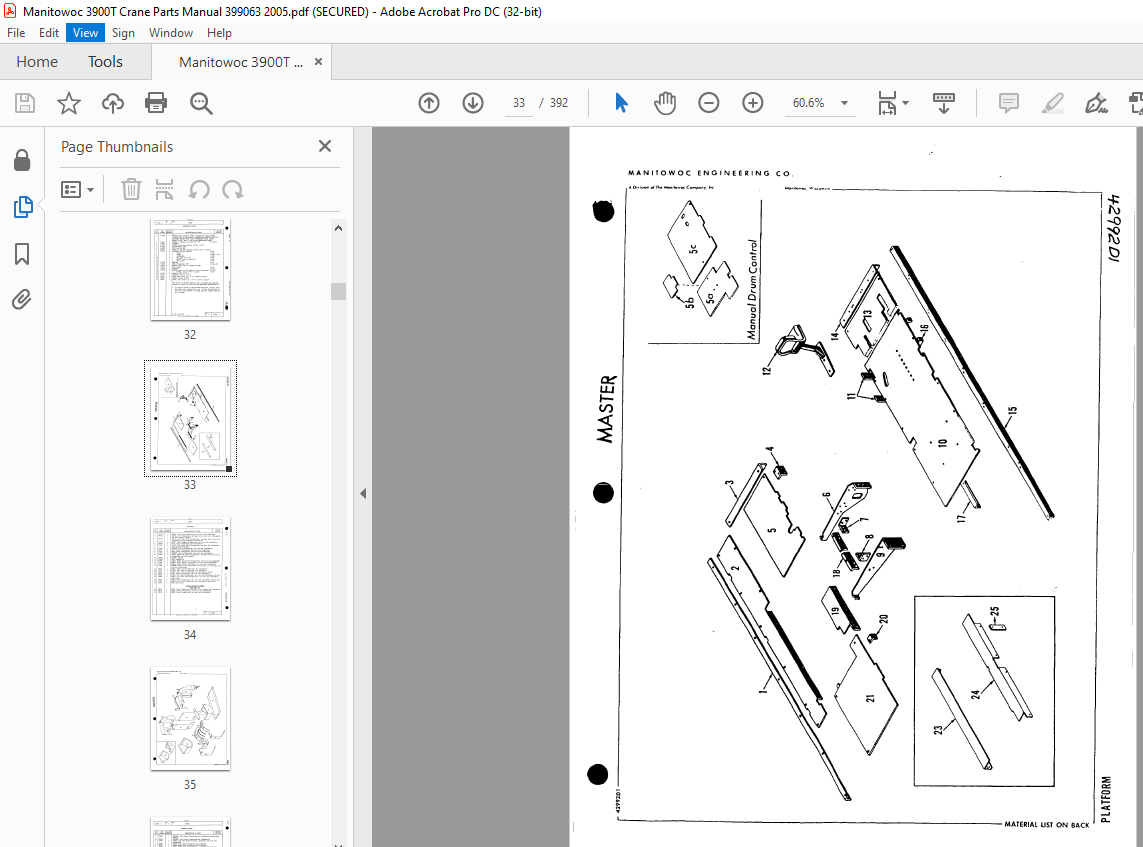Click the thumbnails panel scrollbar thumb
Image resolution: width=1143 pixels, height=847 pixels.
pos(338,291)
